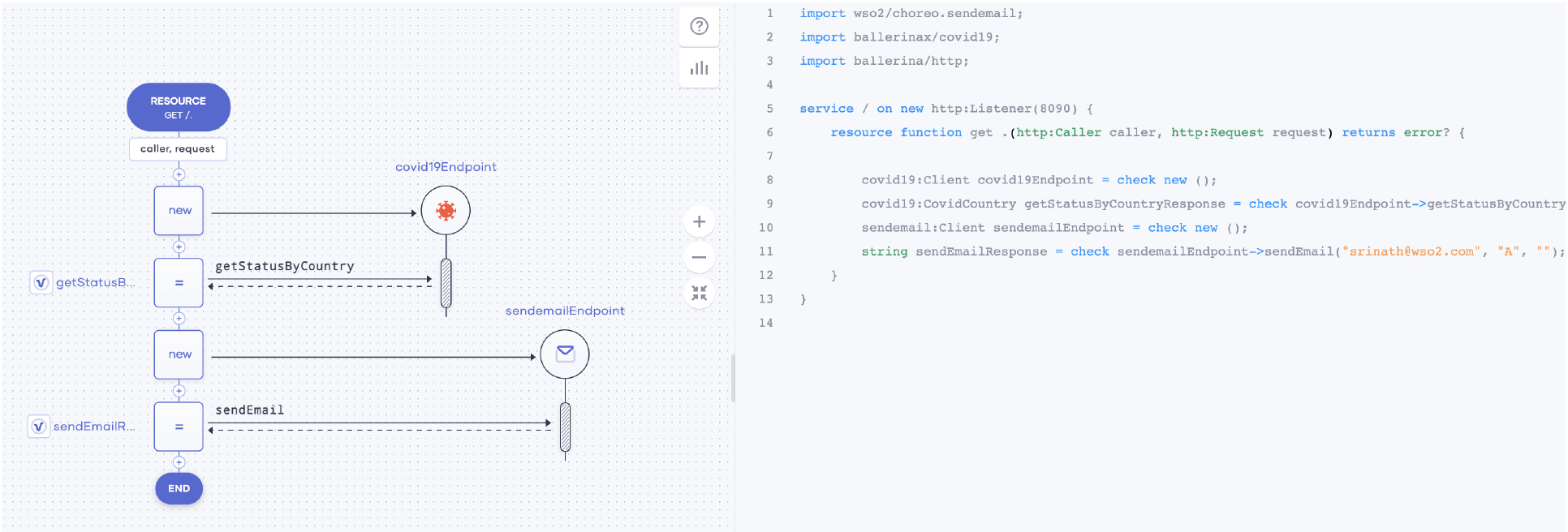The height and width of the screenshot is (532, 1568).
Task: Click the sendemailEndpoint label
Action: [x=565, y=311]
